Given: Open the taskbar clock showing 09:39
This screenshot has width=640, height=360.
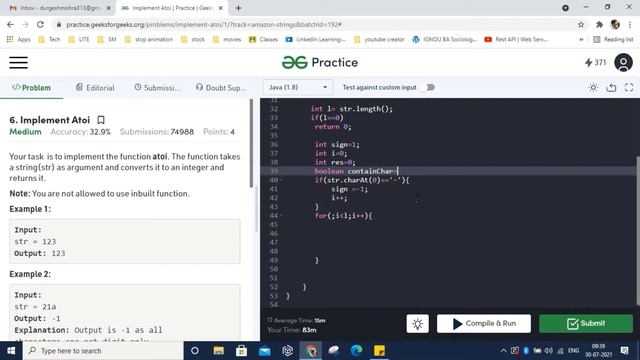Looking at the screenshot, I should pos(598,351).
